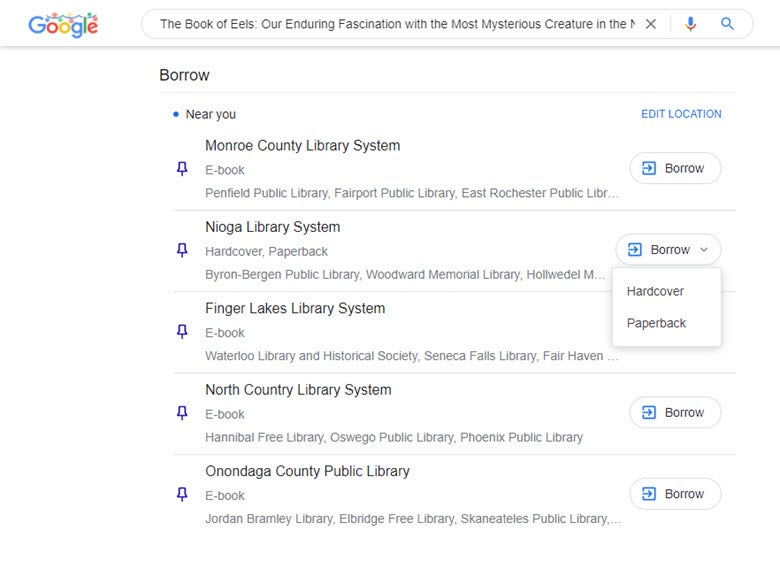The height and width of the screenshot is (569, 780).
Task: Pin icon beside Onondaga County Public Library
Action: 183,494
